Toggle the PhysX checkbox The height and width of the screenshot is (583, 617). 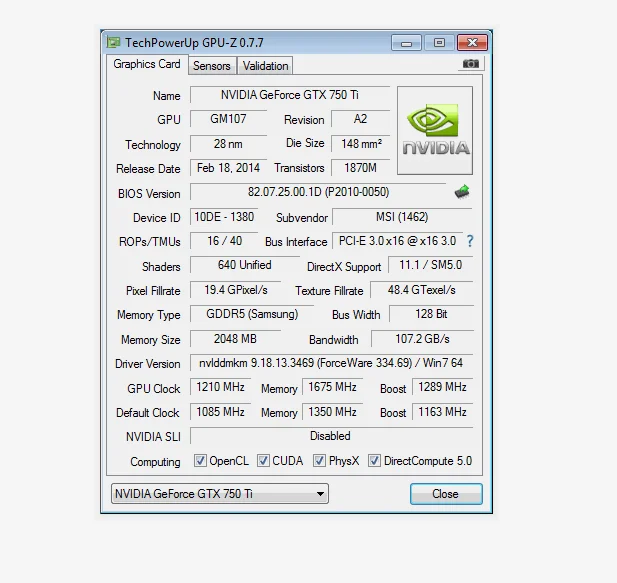pyautogui.click(x=319, y=461)
